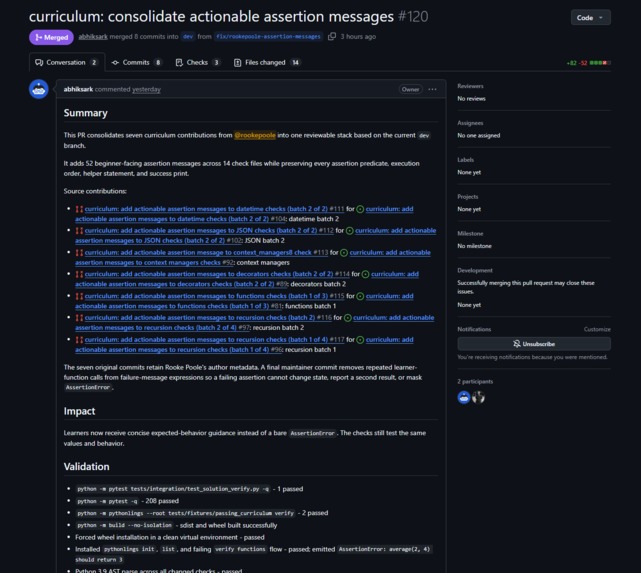The image size is (641, 573).
Task: Click the 'yesterday' comment timestamp
Action: click(146, 89)
